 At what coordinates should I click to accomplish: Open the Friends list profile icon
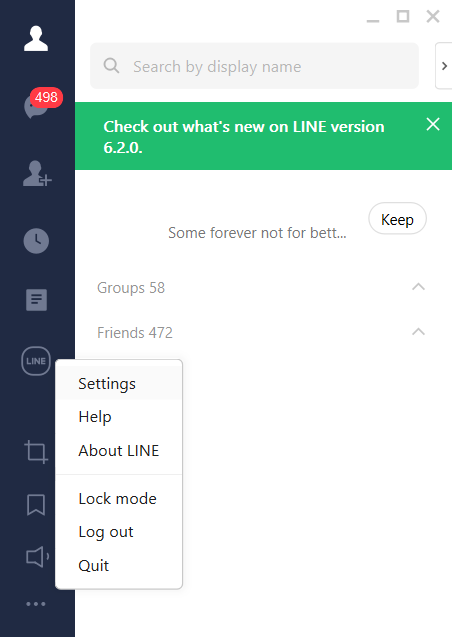point(36,39)
